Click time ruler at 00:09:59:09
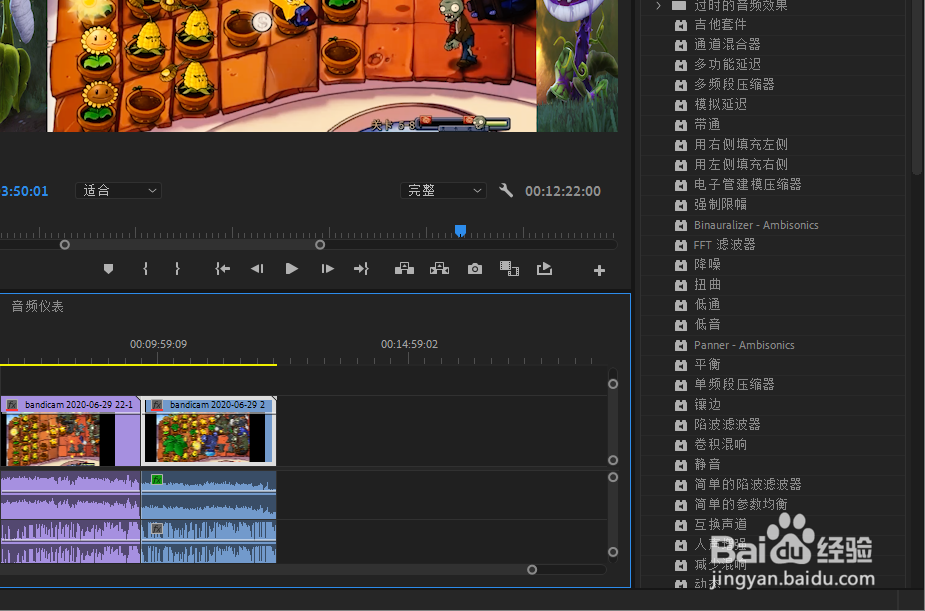This screenshot has width=925, height=611. 159,344
